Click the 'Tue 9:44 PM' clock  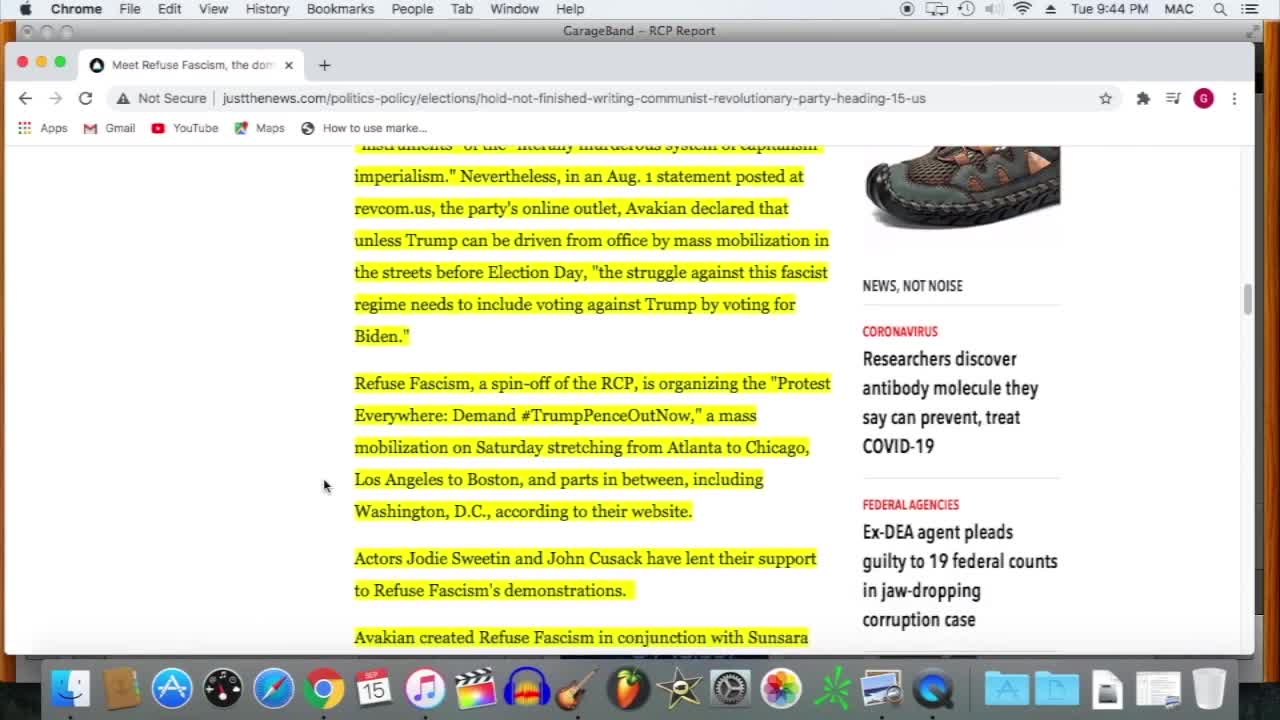(1109, 9)
